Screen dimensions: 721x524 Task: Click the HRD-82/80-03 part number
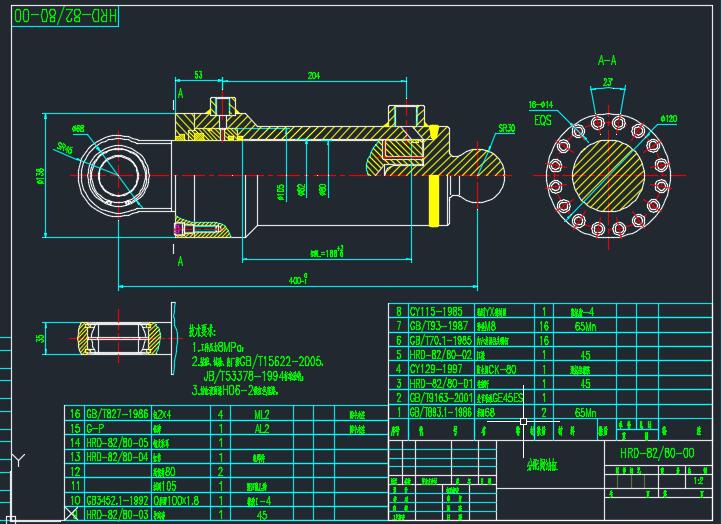(x=117, y=514)
